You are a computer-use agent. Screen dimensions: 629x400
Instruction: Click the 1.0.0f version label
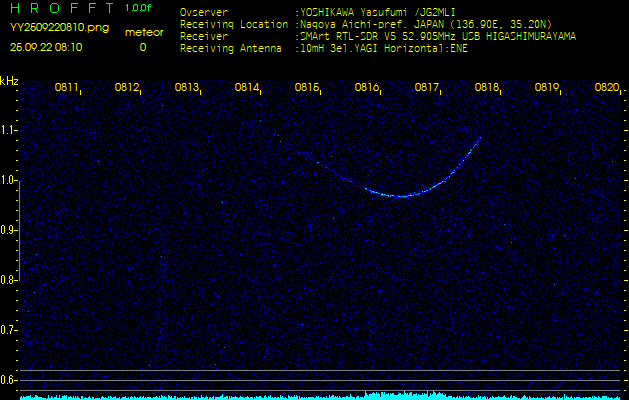[x=139, y=8]
